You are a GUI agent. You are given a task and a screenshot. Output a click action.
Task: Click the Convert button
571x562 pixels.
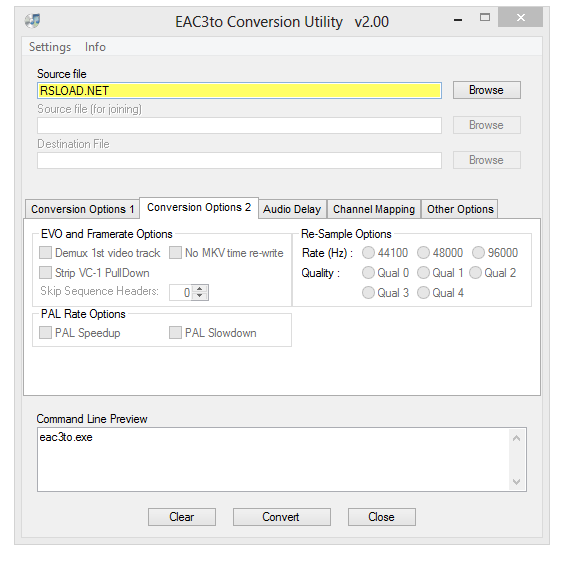281,517
